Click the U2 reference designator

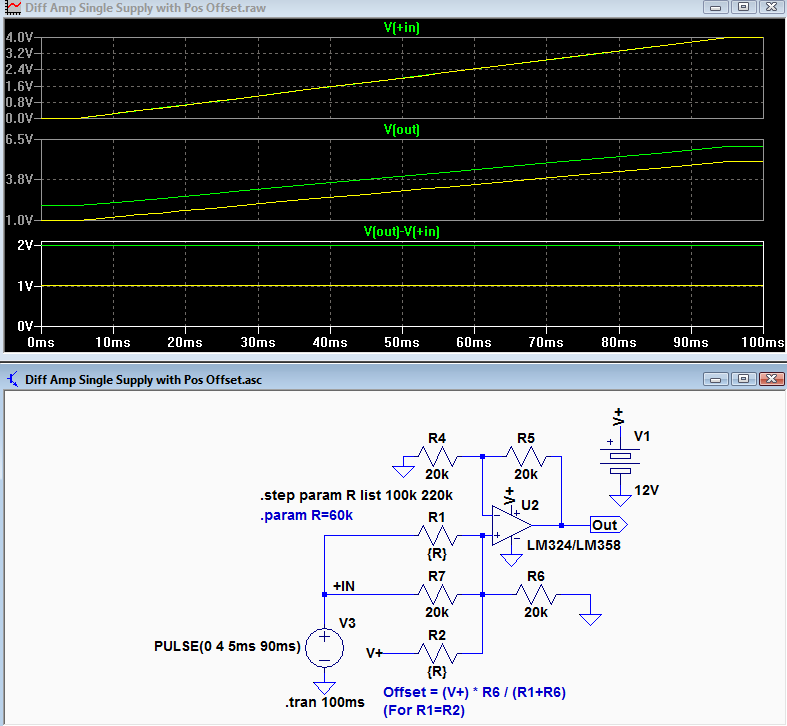pyautogui.click(x=530, y=505)
